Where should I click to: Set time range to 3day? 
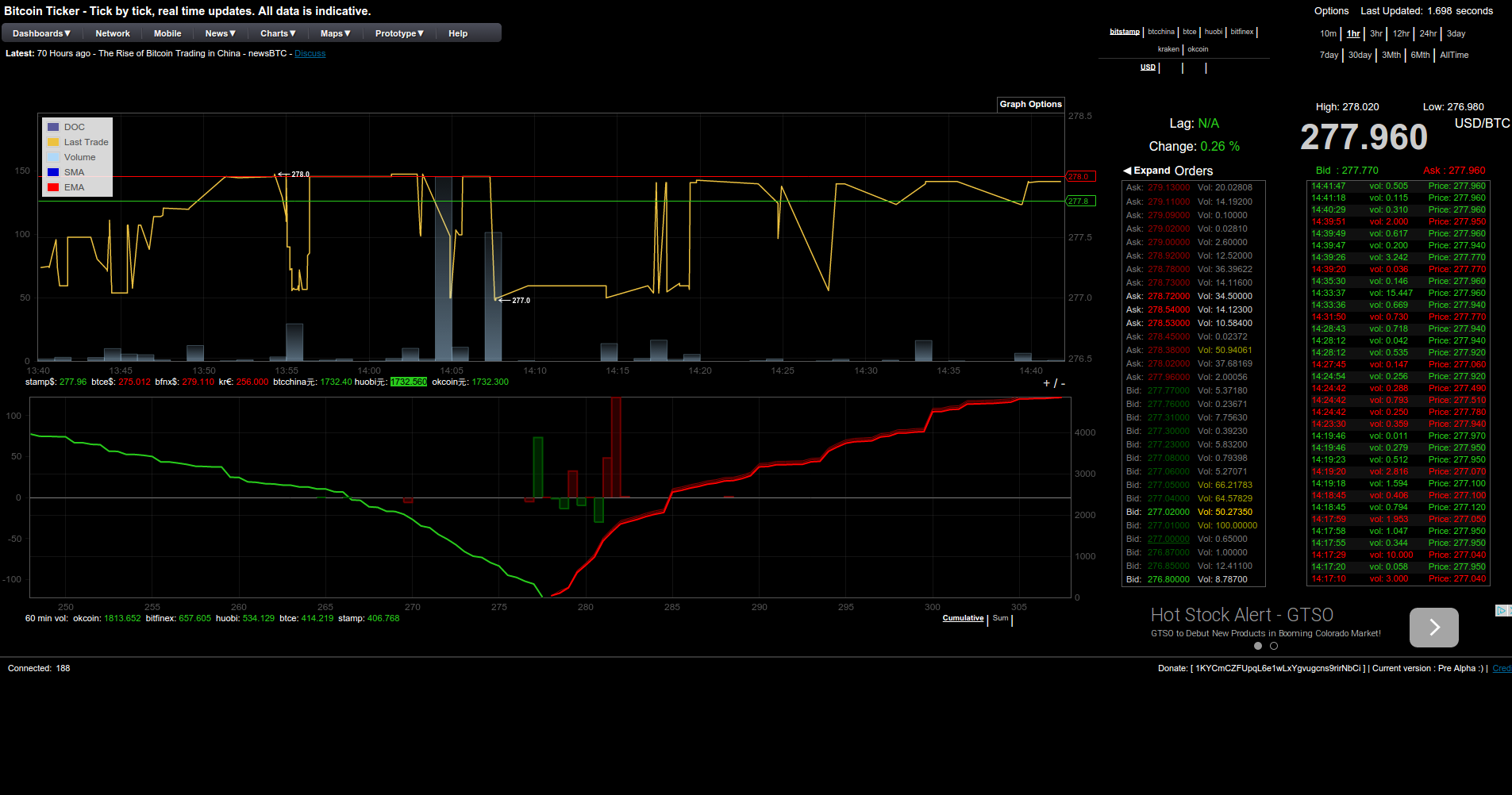(1456, 33)
